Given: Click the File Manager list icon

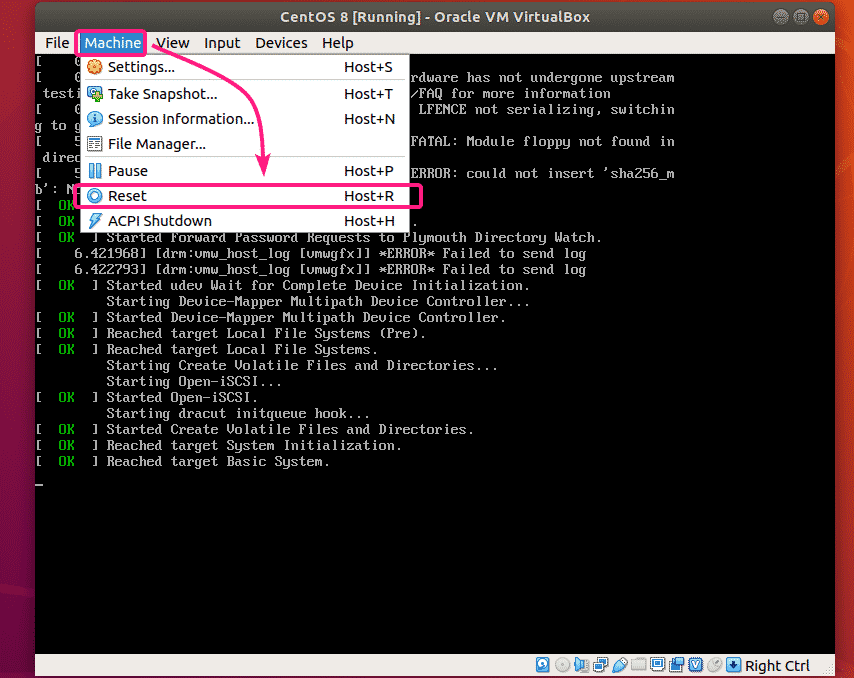Looking at the screenshot, I should click(95, 144).
